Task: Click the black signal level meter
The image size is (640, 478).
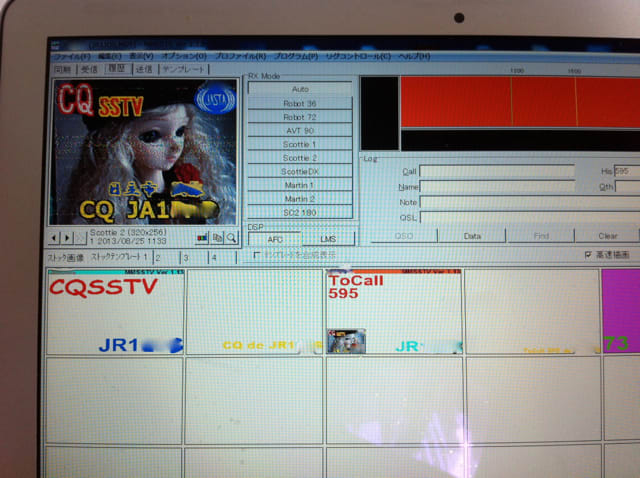Action: pyautogui.click(x=379, y=113)
